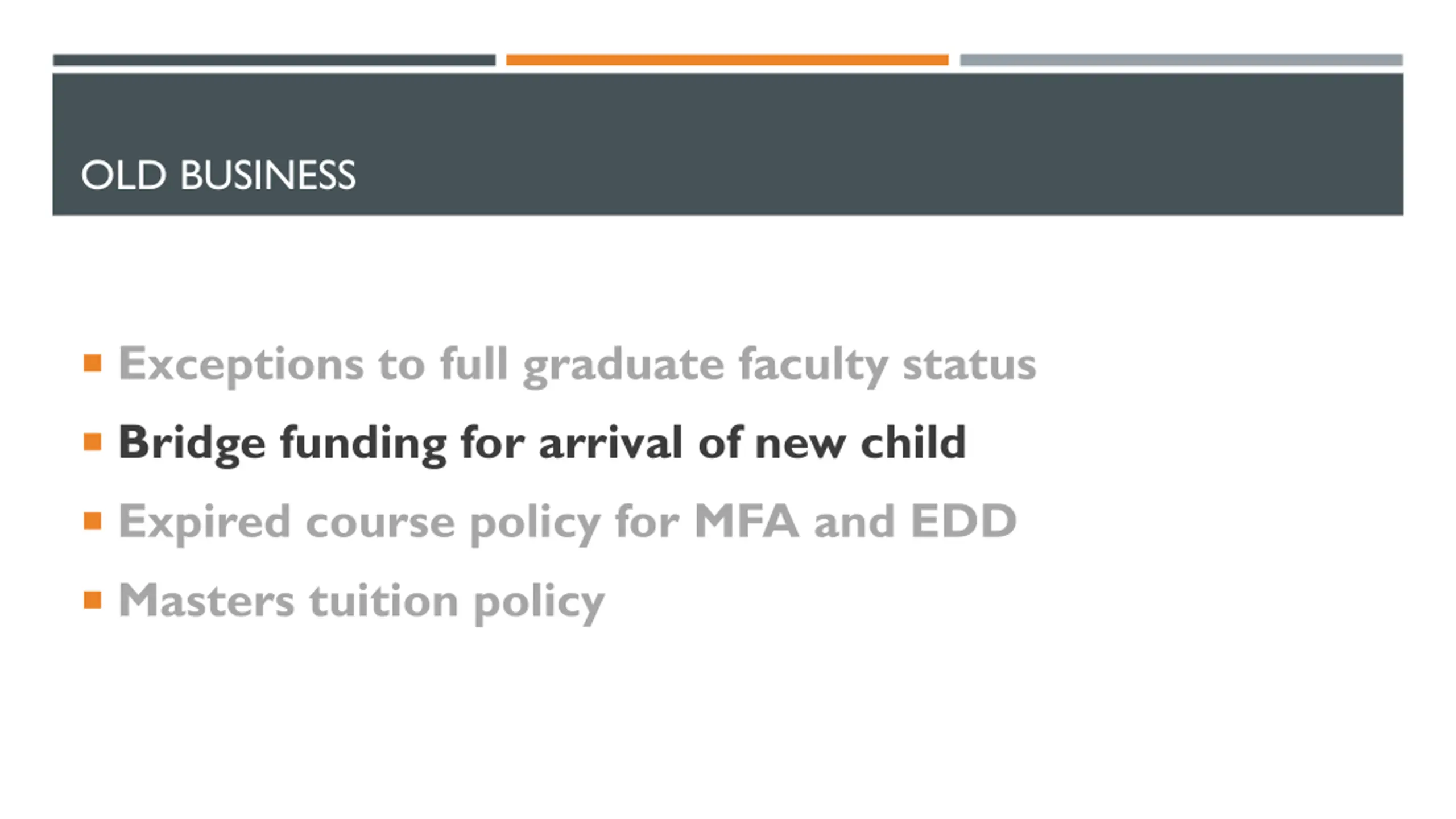
Task: Select the Expired course policy line
Action: coord(568,523)
